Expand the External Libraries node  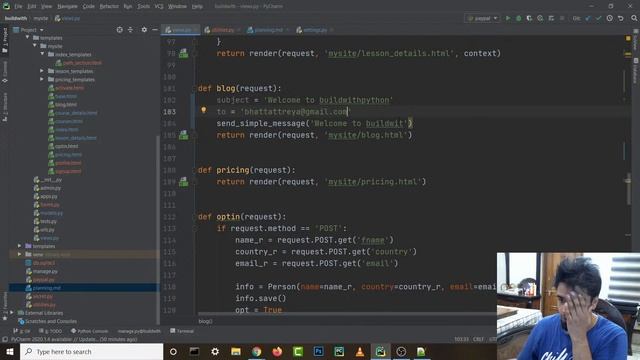point(12,313)
